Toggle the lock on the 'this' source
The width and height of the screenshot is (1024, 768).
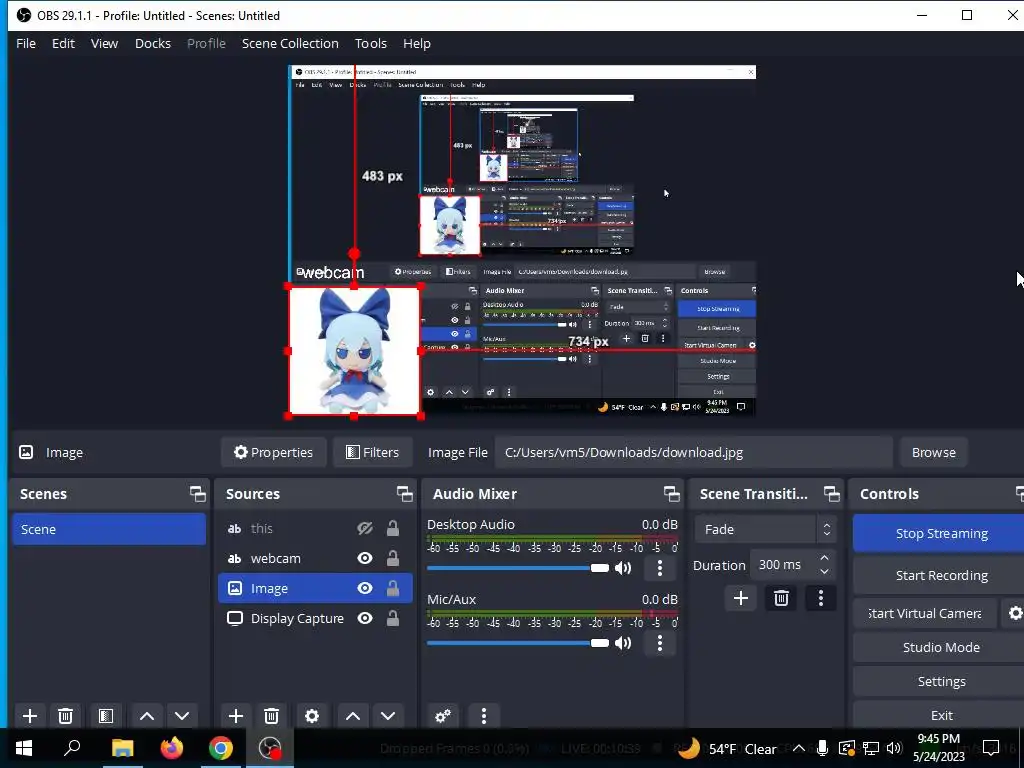tap(392, 528)
